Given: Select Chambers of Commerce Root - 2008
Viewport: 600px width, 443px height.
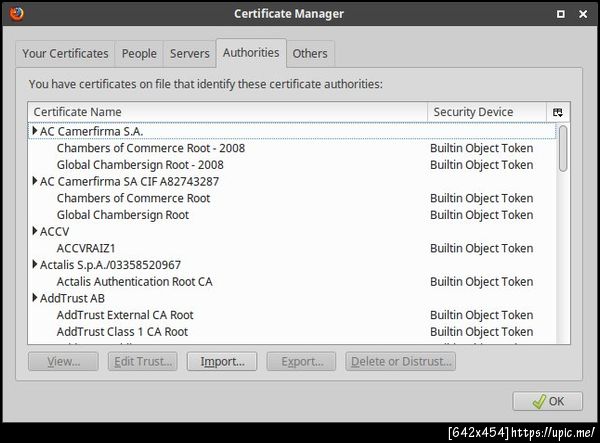Looking at the screenshot, I should click(x=150, y=148).
